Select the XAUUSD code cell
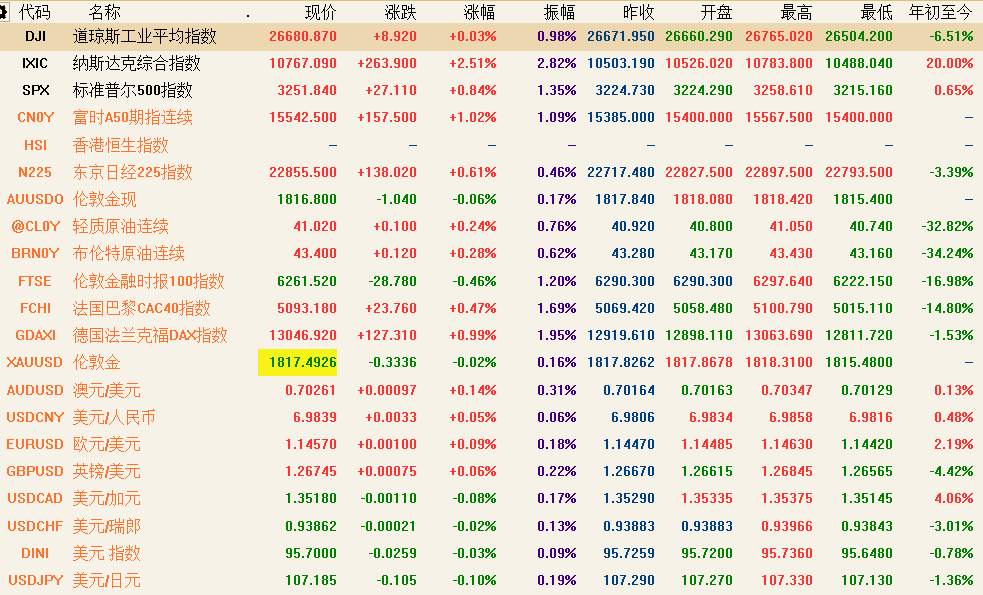983x595 pixels. pos(34,362)
